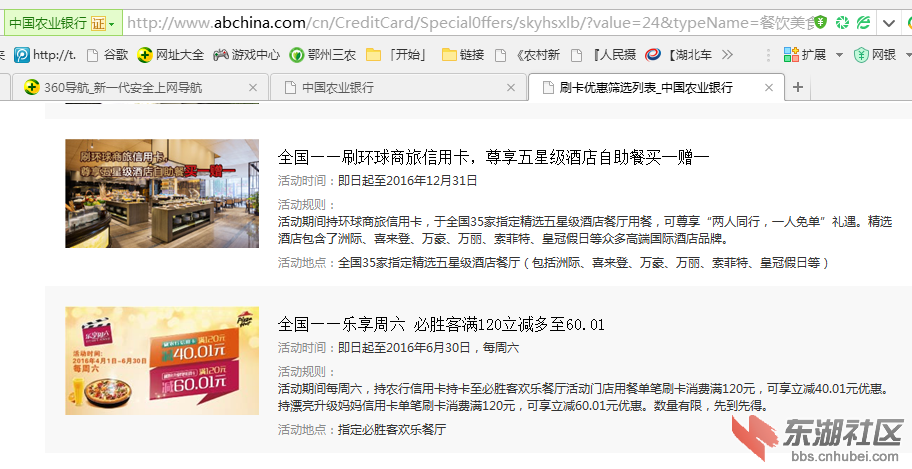Image resolution: width=912 pixels, height=469 pixels.
Task: Show more bookmarks with » chevron
Action: pyautogui.click(x=727, y=55)
